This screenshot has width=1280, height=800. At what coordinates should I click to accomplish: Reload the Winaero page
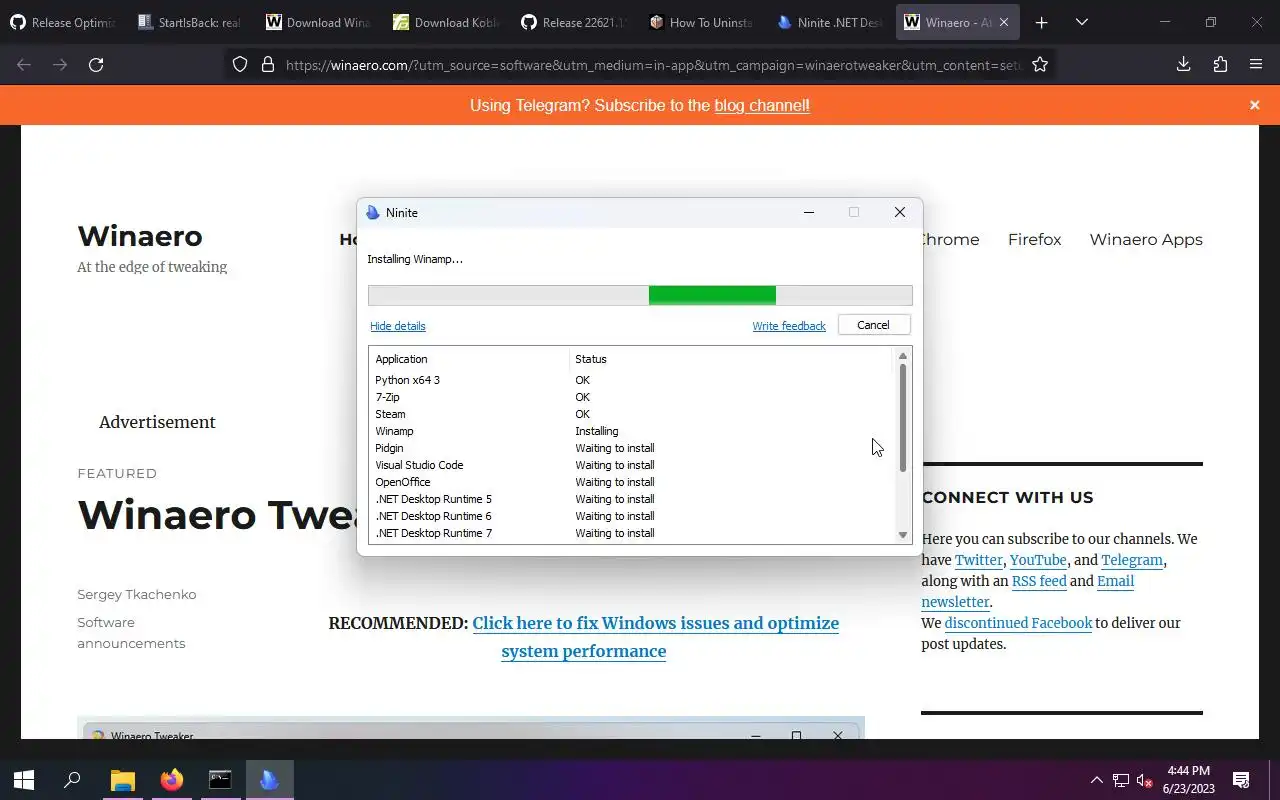coord(96,65)
